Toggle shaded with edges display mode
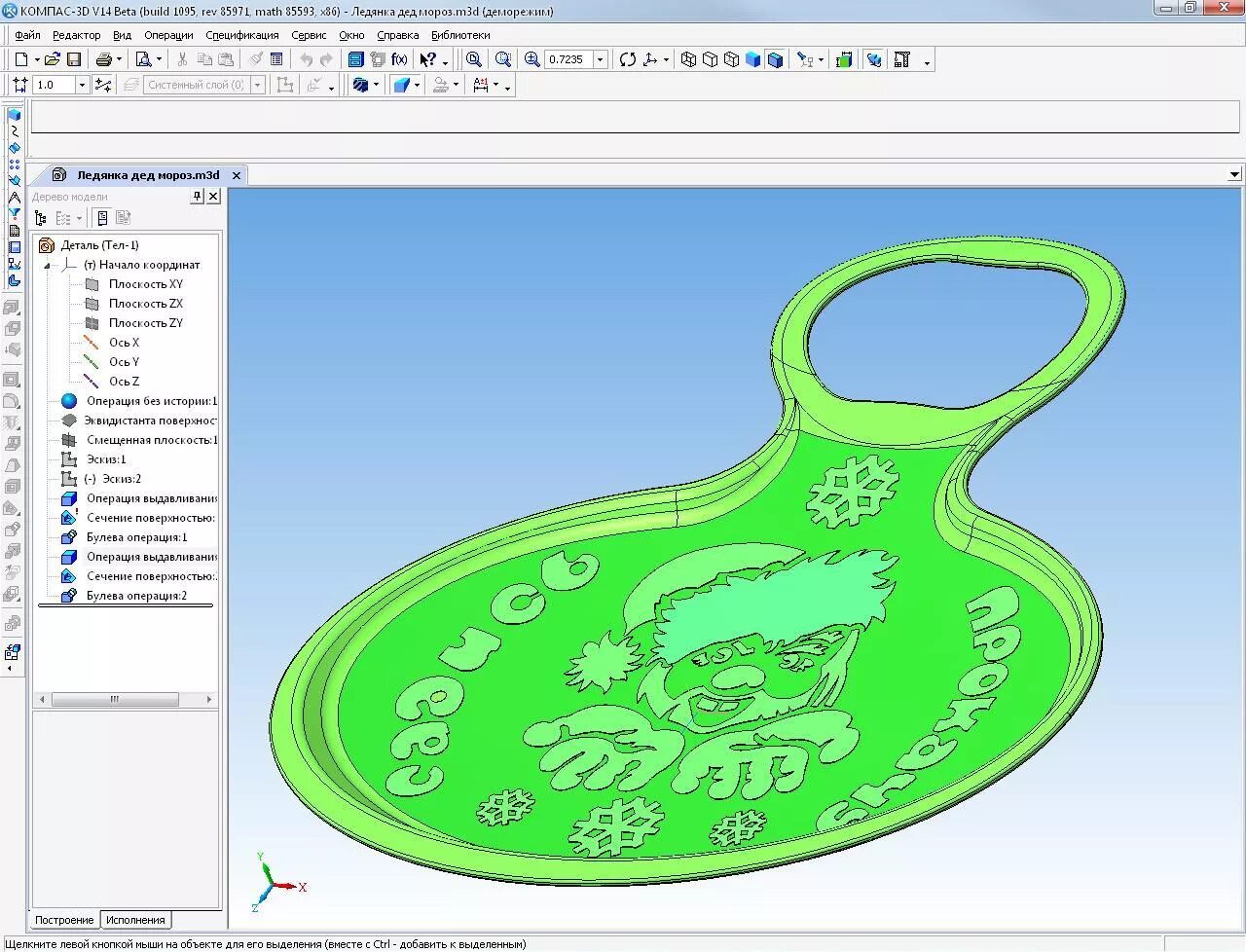Viewport: 1246px width, 952px height. pyautogui.click(x=775, y=59)
